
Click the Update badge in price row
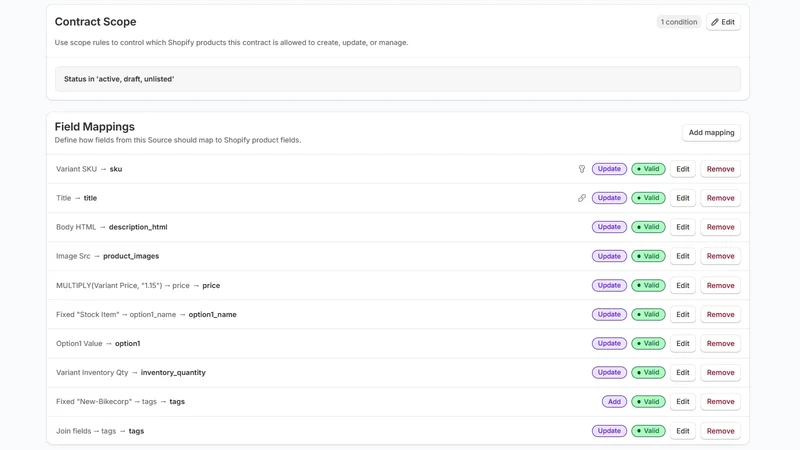tap(609, 286)
